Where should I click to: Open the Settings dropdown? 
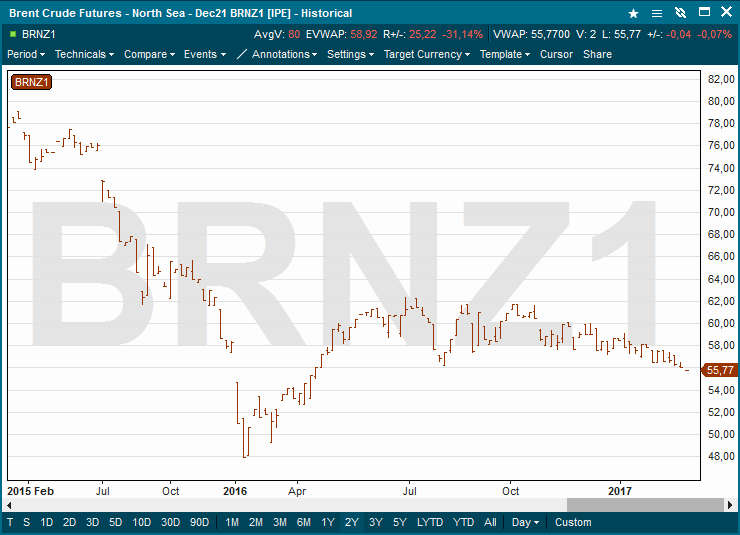pyautogui.click(x=351, y=54)
